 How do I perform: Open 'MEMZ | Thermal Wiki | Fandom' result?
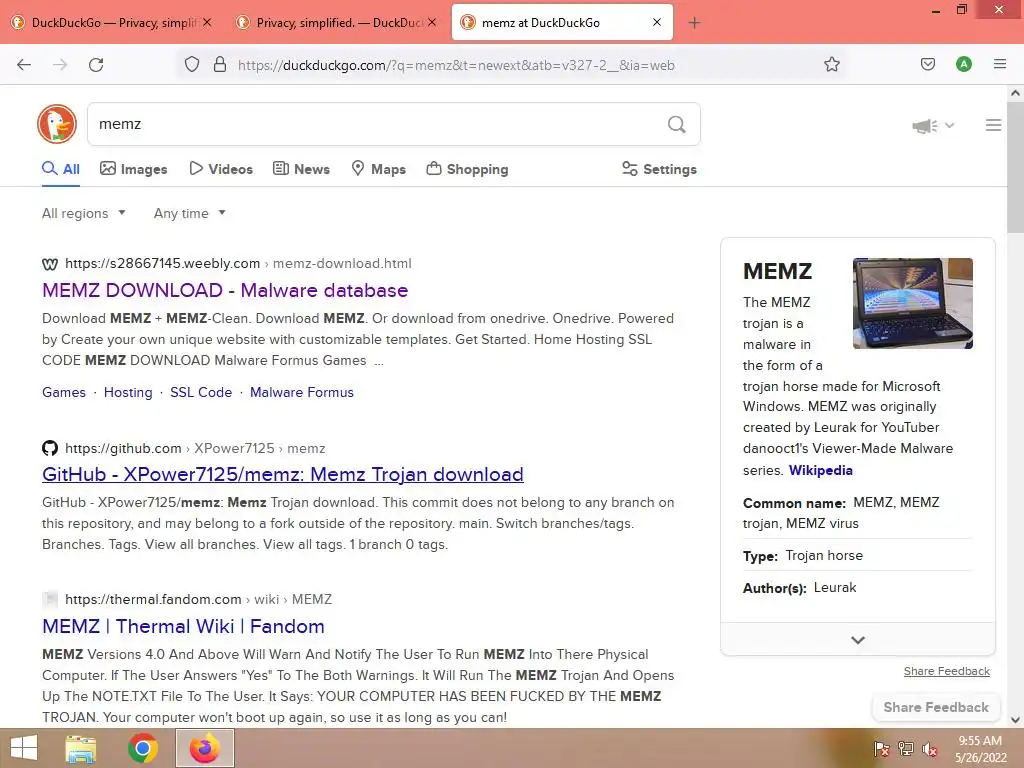(x=183, y=627)
